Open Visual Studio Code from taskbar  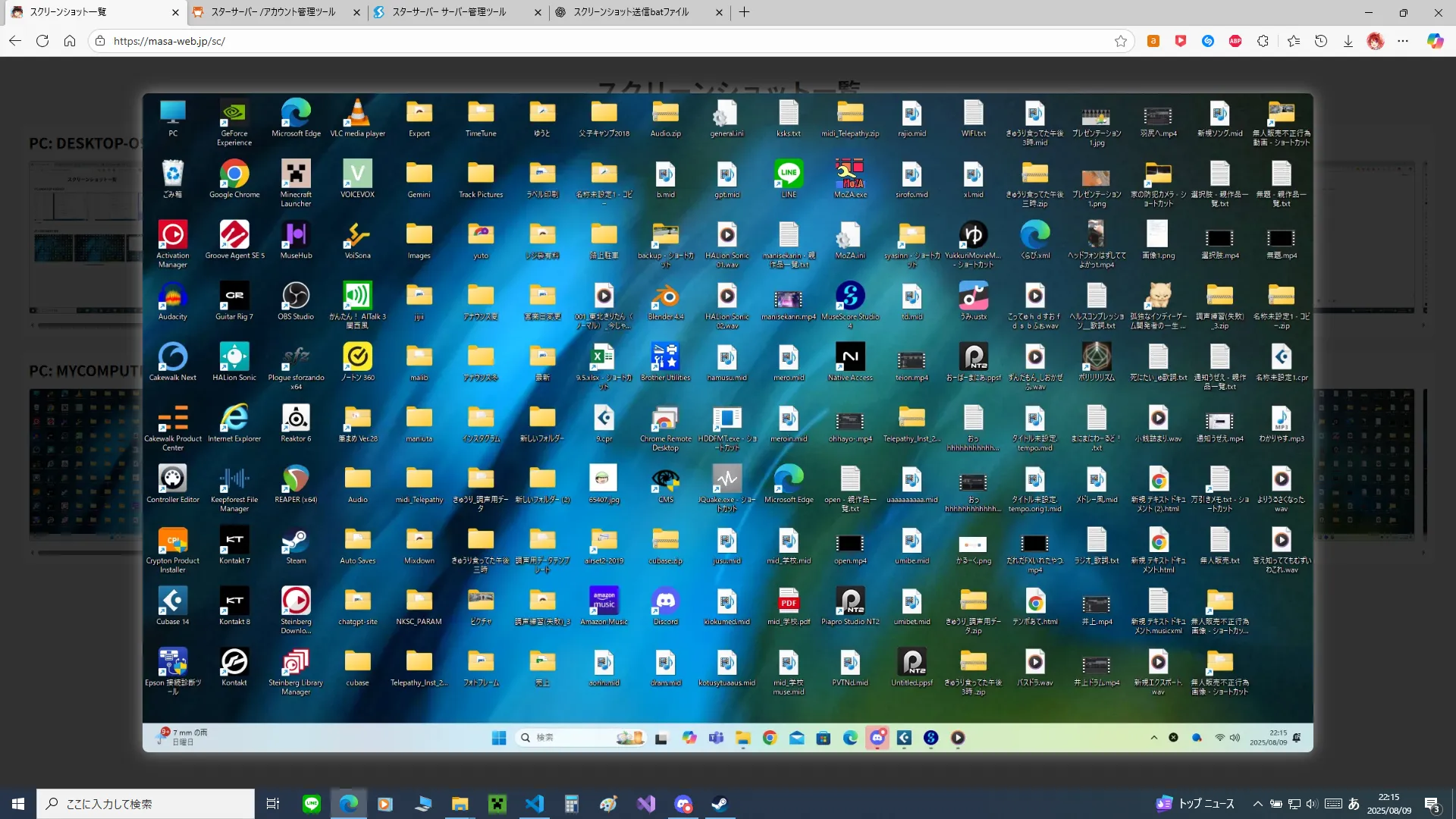535,804
